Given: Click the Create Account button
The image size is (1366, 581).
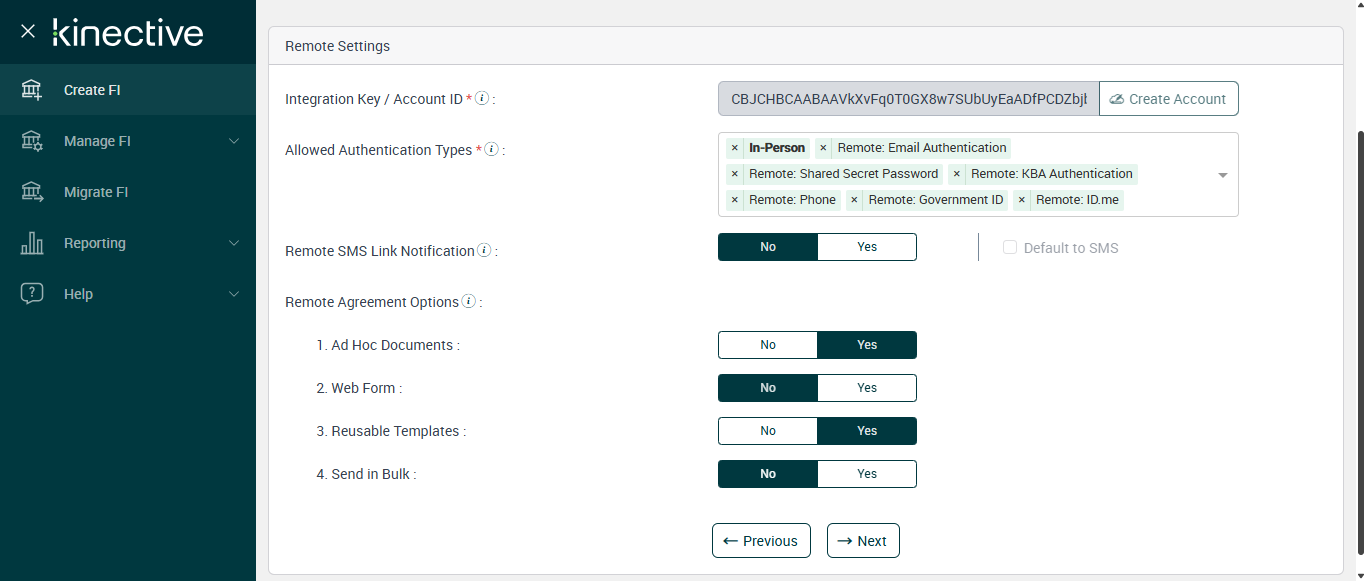Looking at the screenshot, I should tap(1168, 99).
